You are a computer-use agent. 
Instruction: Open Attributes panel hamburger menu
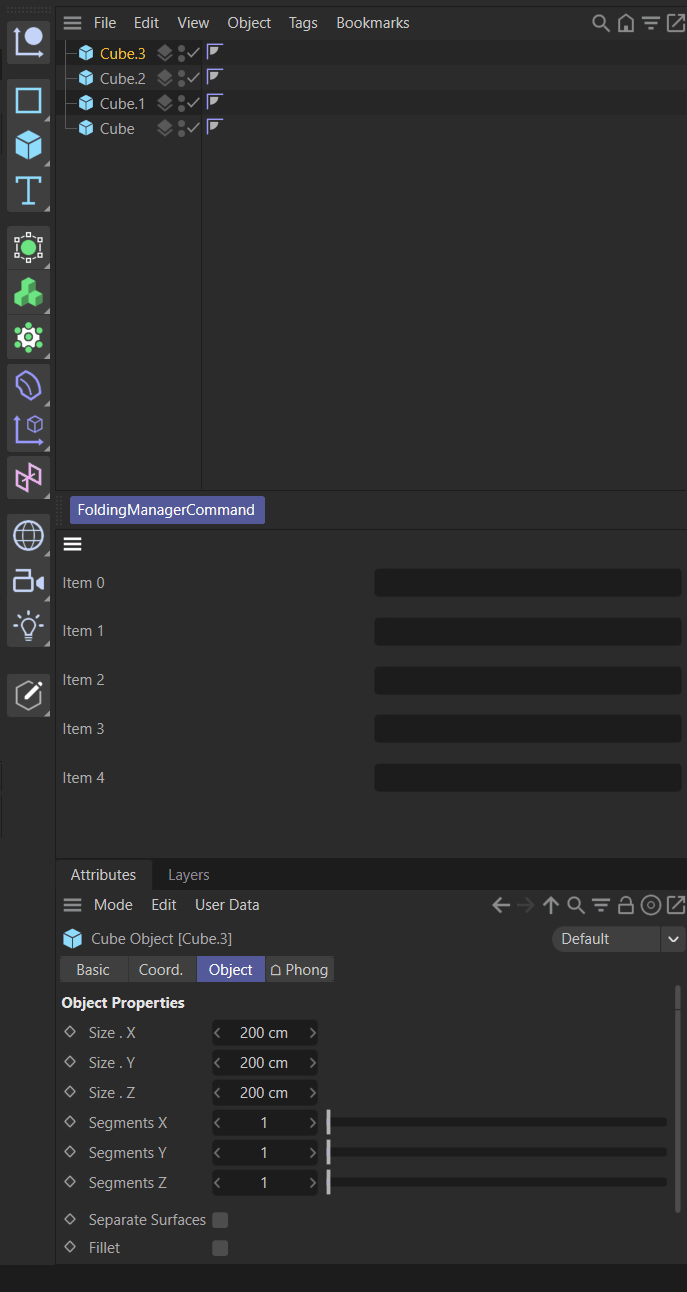[x=73, y=905]
